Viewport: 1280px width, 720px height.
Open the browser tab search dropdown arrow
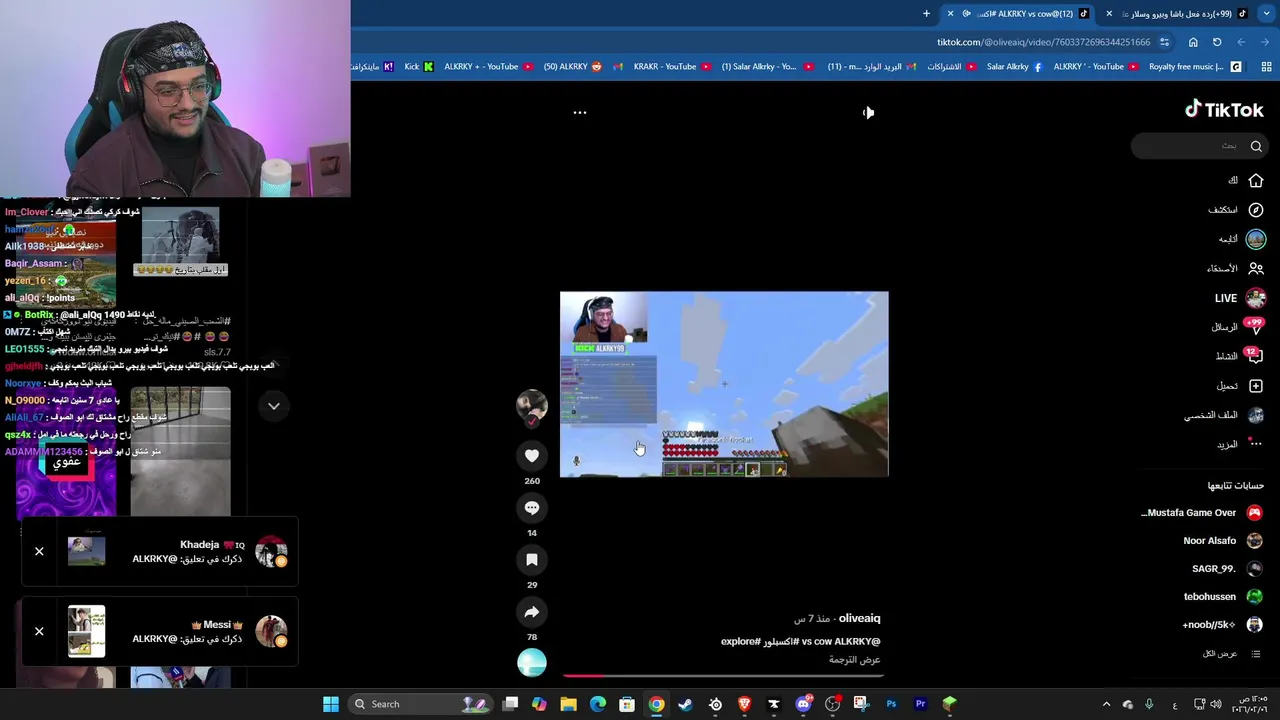(1266, 14)
